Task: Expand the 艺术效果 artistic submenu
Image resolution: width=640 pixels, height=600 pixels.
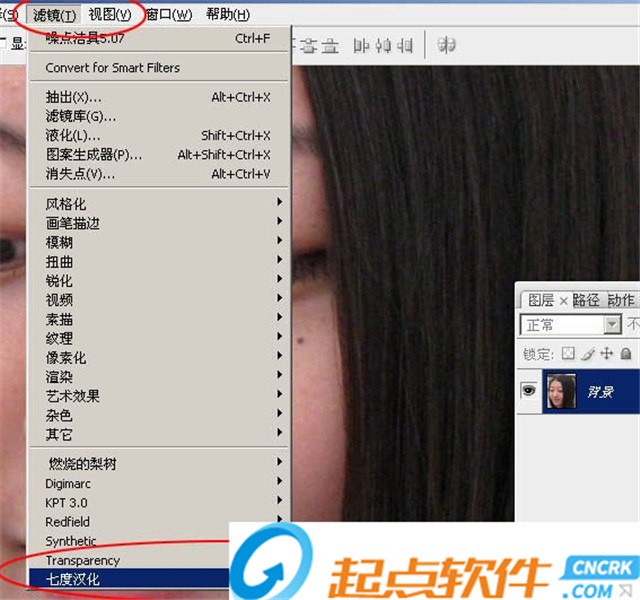Action: point(159,396)
